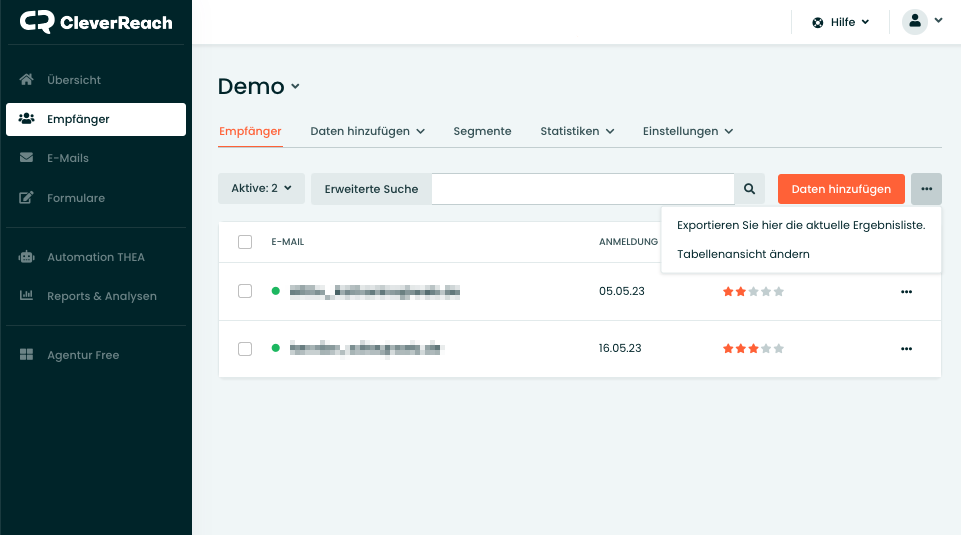Focus the recipient search input field

(x=583, y=189)
